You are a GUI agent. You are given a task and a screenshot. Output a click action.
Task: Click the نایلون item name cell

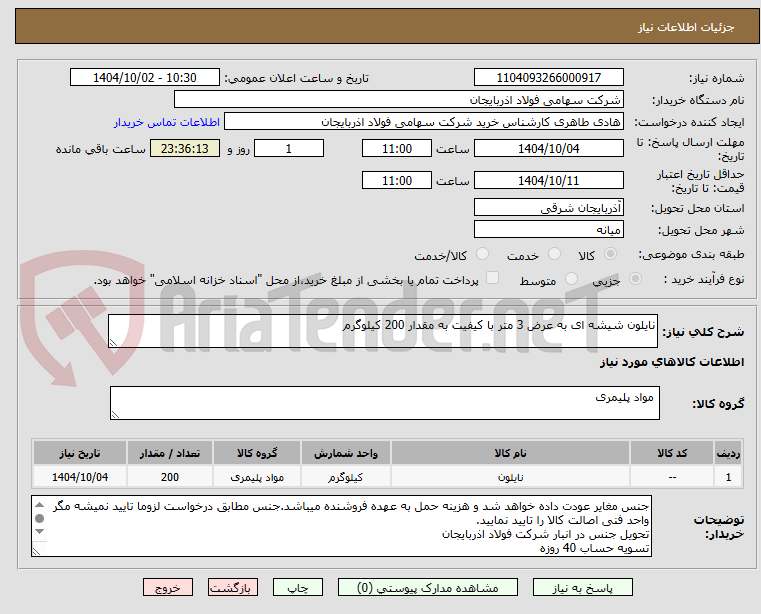click(x=510, y=477)
